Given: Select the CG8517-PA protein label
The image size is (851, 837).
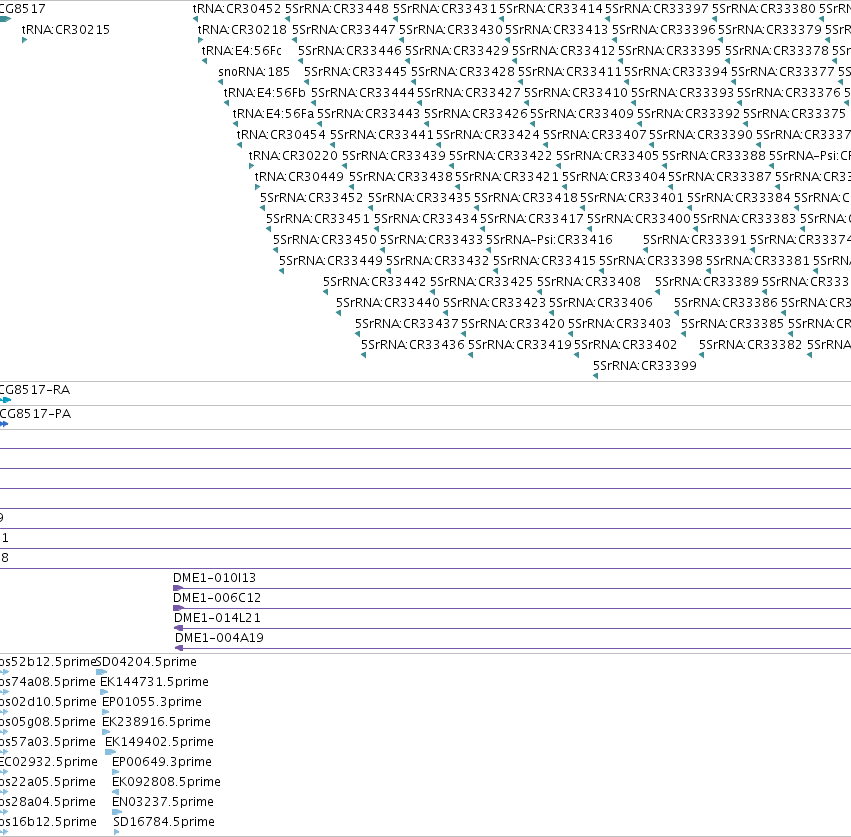Looking at the screenshot, I should (x=35, y=414).
